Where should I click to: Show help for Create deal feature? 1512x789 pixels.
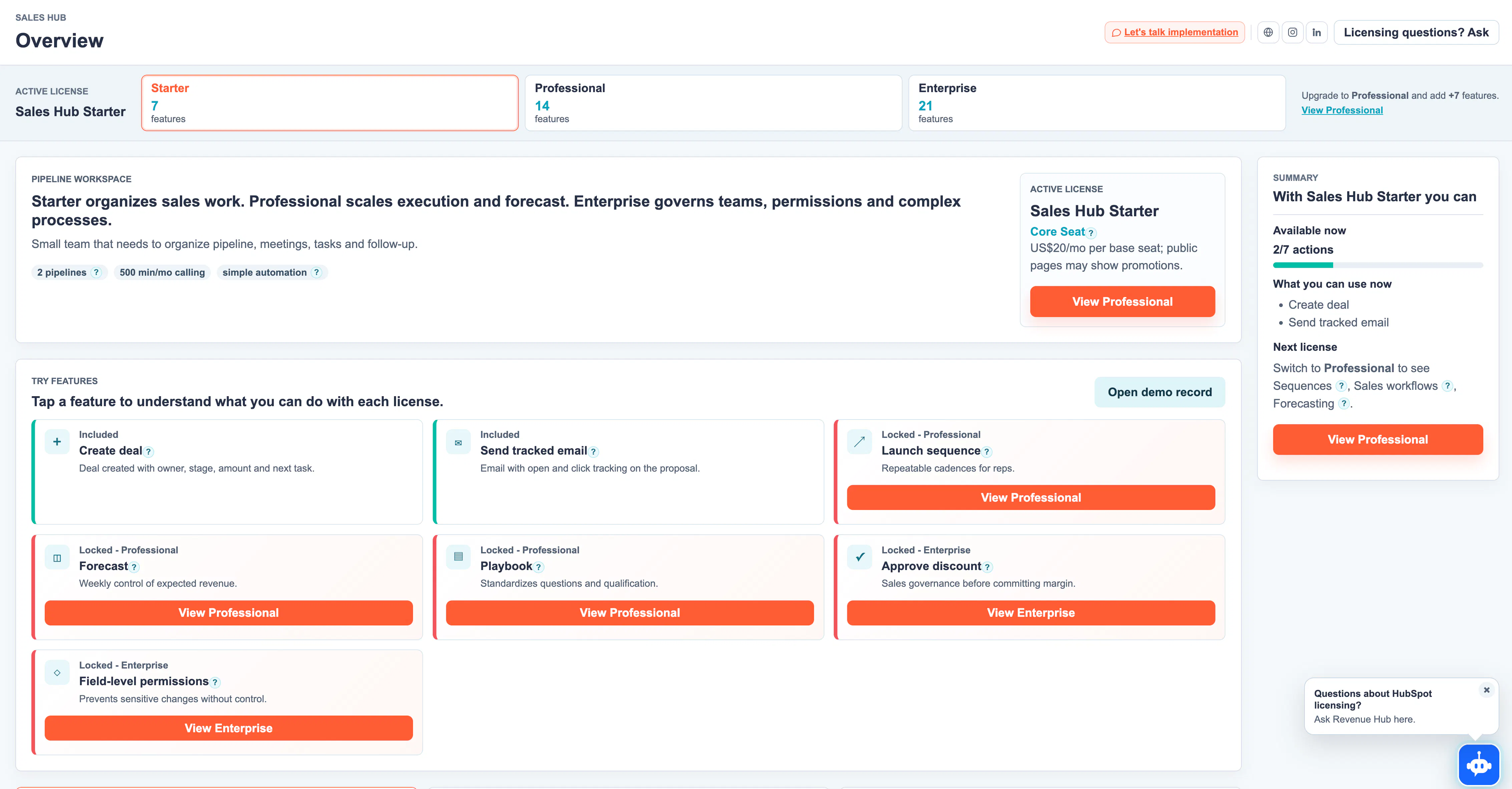point(148,452)
